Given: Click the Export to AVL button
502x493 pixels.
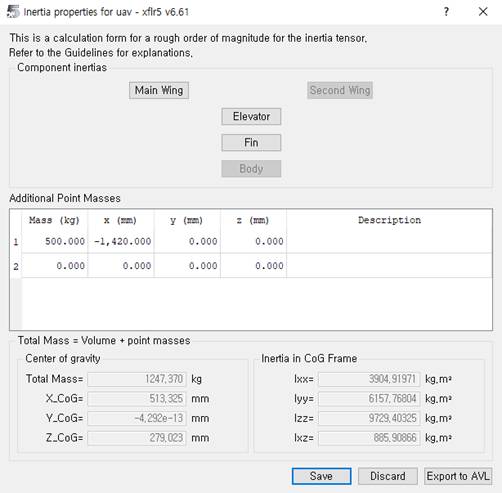Looking at the screenshot, I should click(x=458, y=476).
